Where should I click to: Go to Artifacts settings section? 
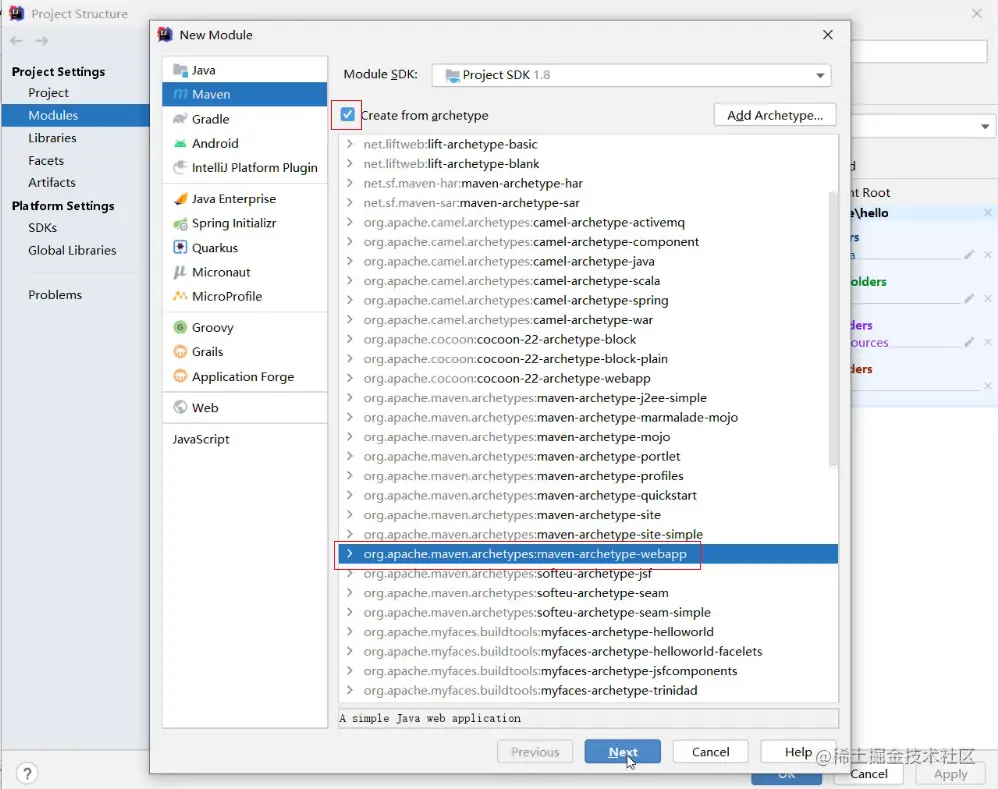coord(52,183)
